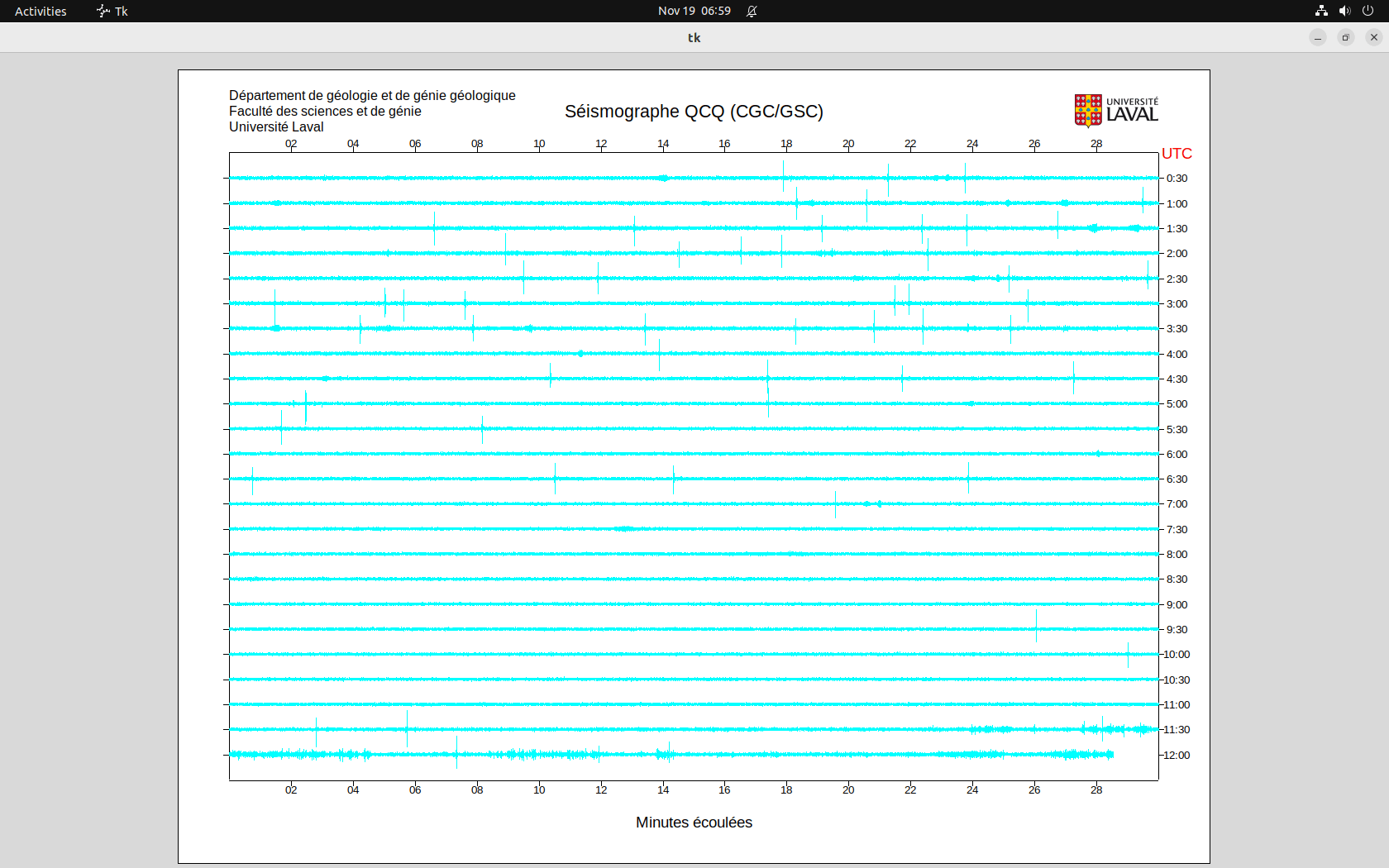1389x868 pixels.
Task: Click the volume speaker icon
Action: pyautogui.click(x=1344, y=11)
